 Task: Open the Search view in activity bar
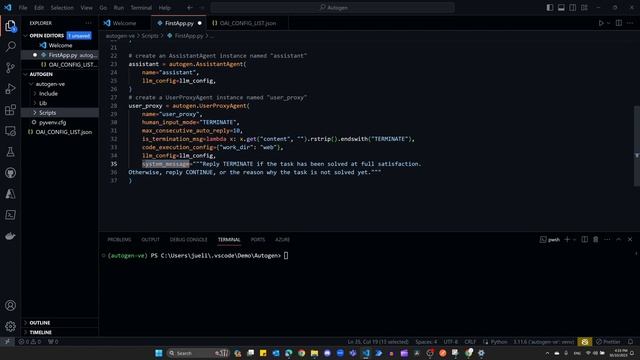tap(10, 47)
